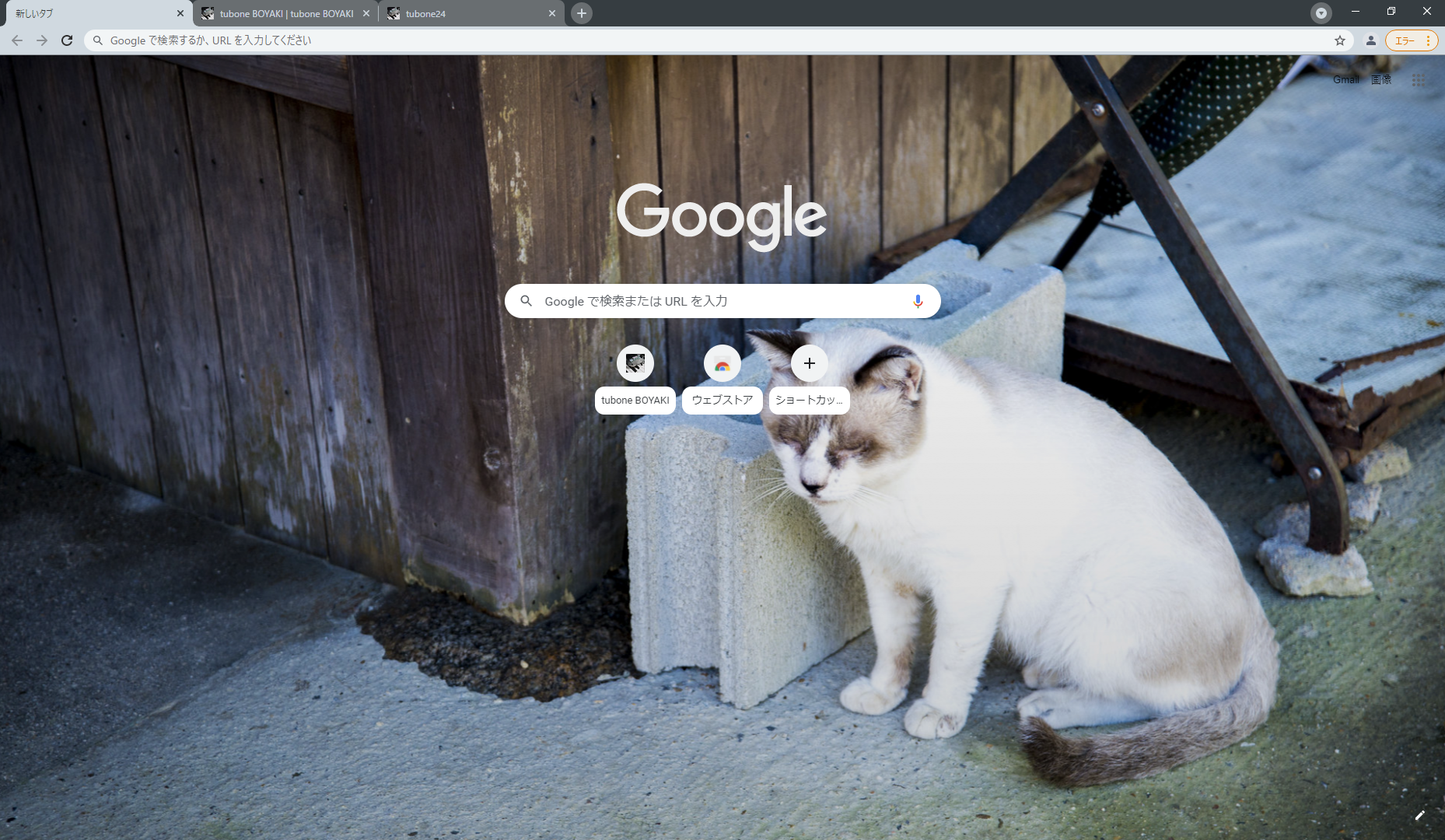Open the Google apps launcher grid
This screenshot has width=1445, height=840.
point(1418,80)
